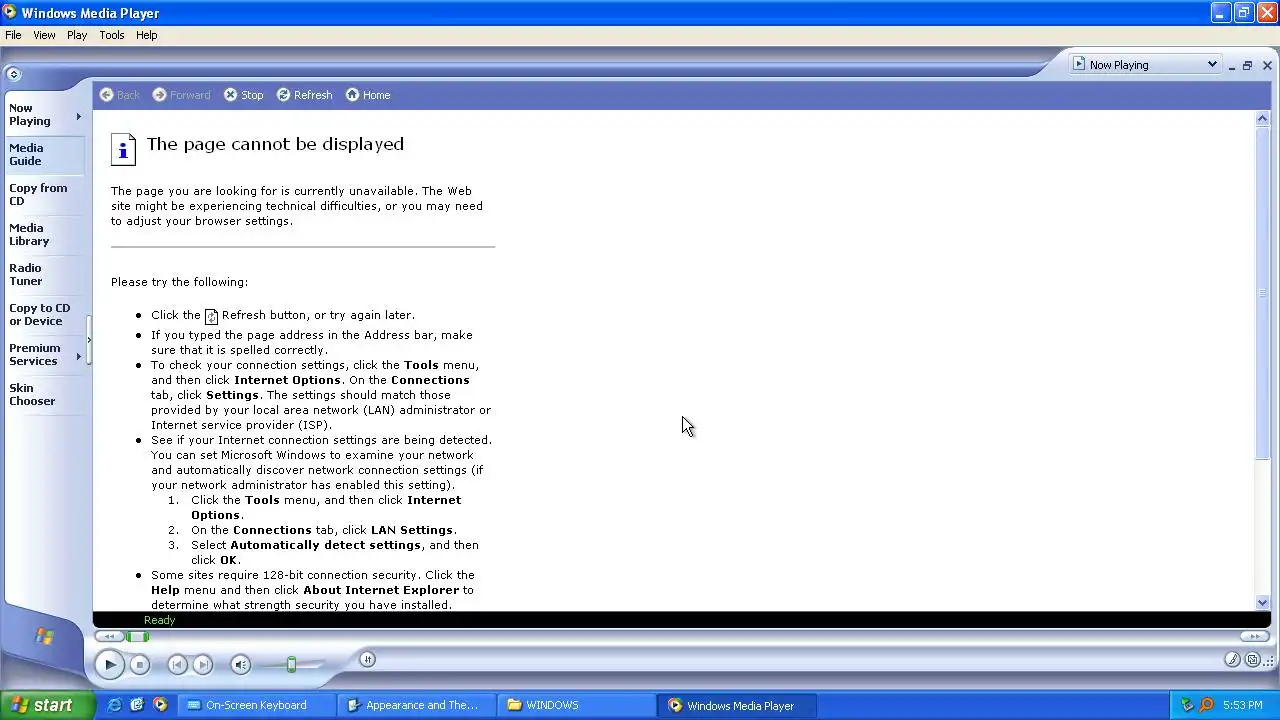Image resolution: width=1280 pixels, height=720 pixels.
Task: Click the skin mode paintbrush icon
Action: point(1233,659)
